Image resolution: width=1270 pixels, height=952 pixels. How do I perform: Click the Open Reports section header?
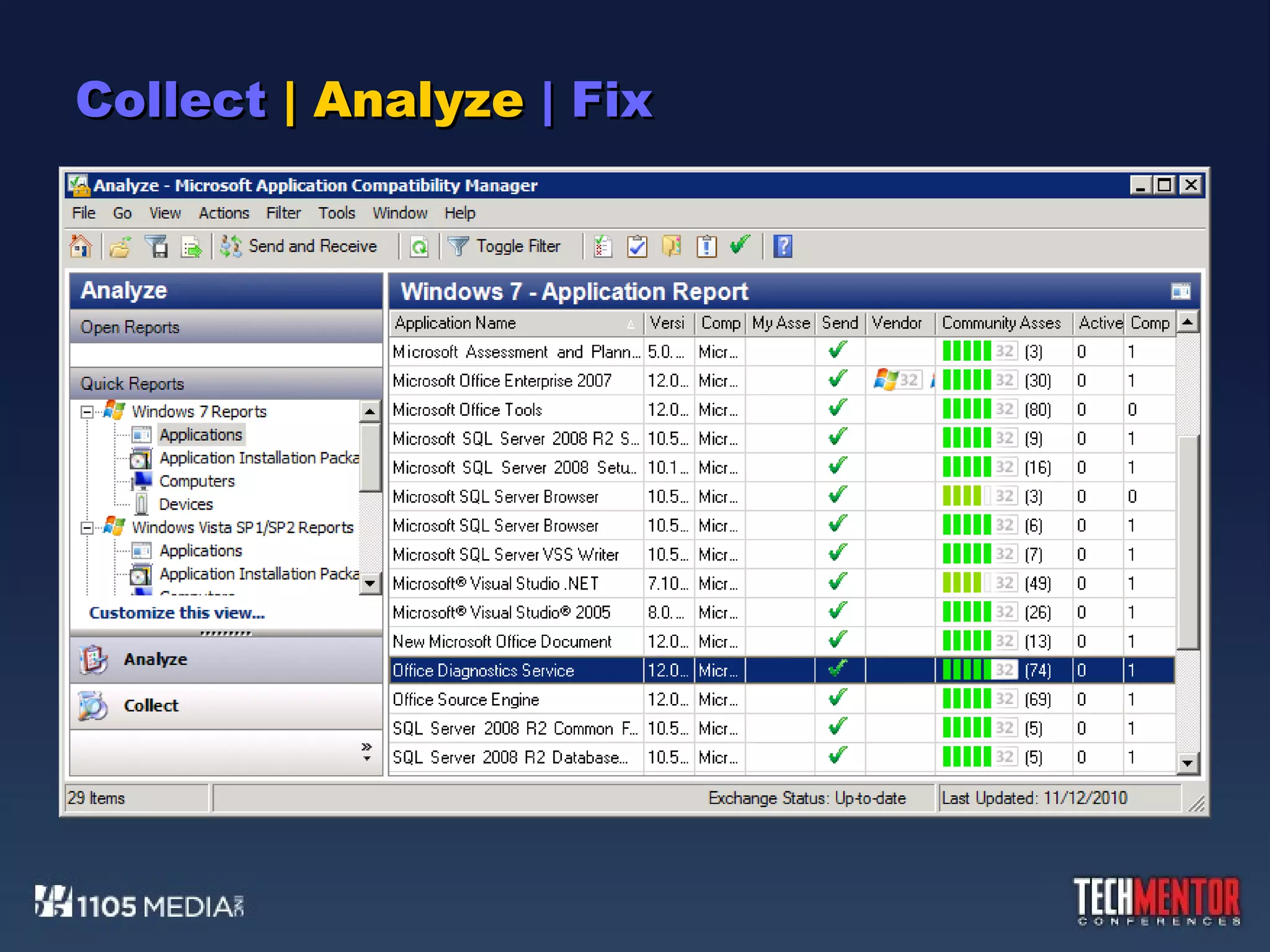point(226,327)
